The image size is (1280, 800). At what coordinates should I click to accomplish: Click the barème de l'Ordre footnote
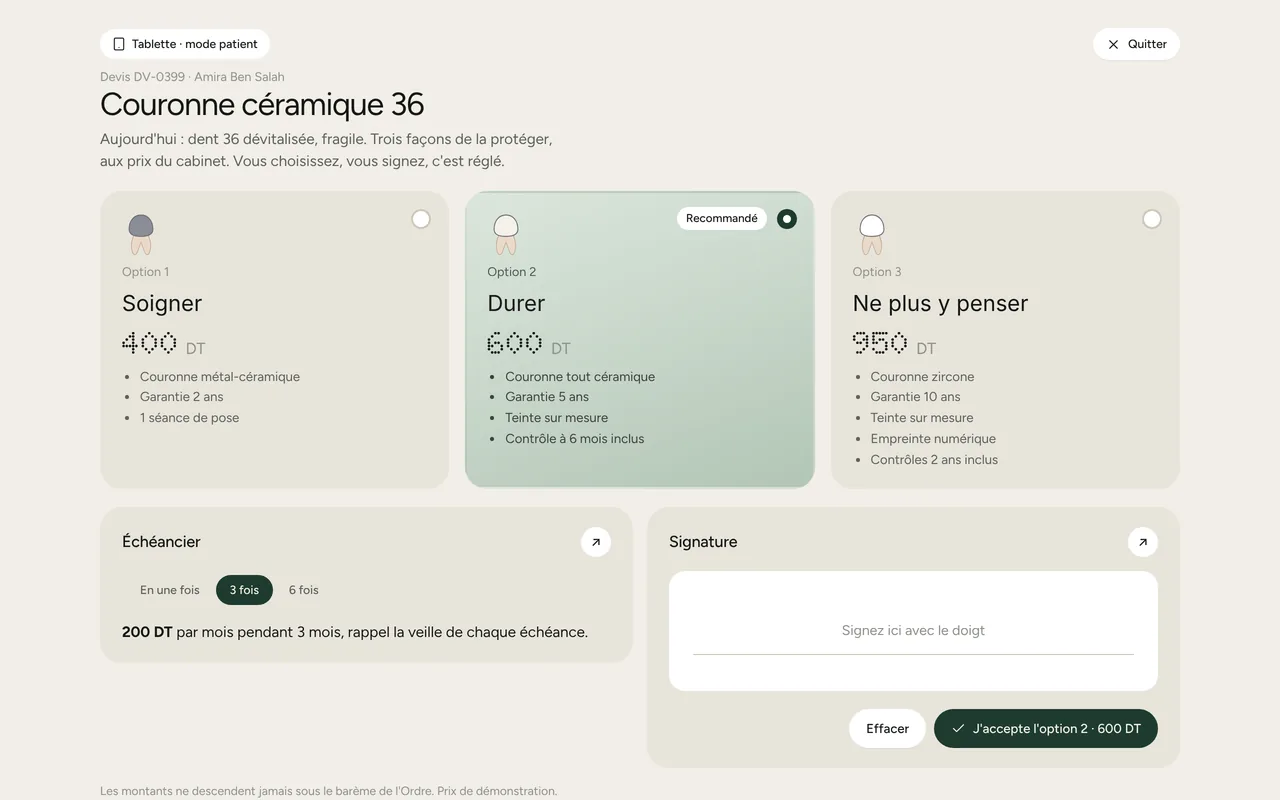[328, 791]
